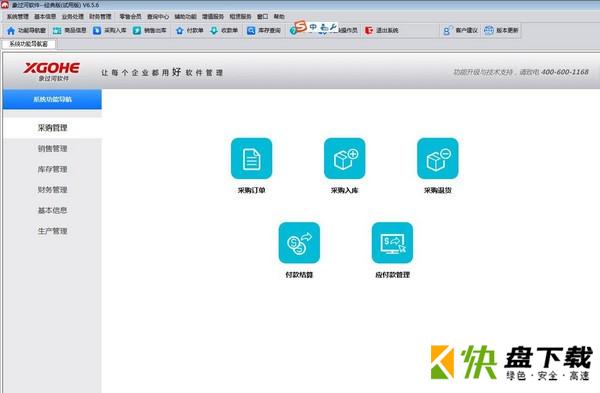The height and width of the screenshot is (393, 600).
Task: Open the 业务处理 menu
Action: tap(73, 16)
